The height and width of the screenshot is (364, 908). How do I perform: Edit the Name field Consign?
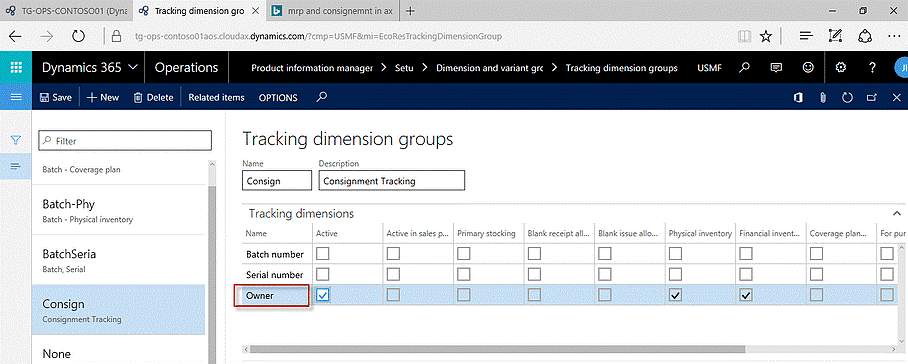click(277, 181)
